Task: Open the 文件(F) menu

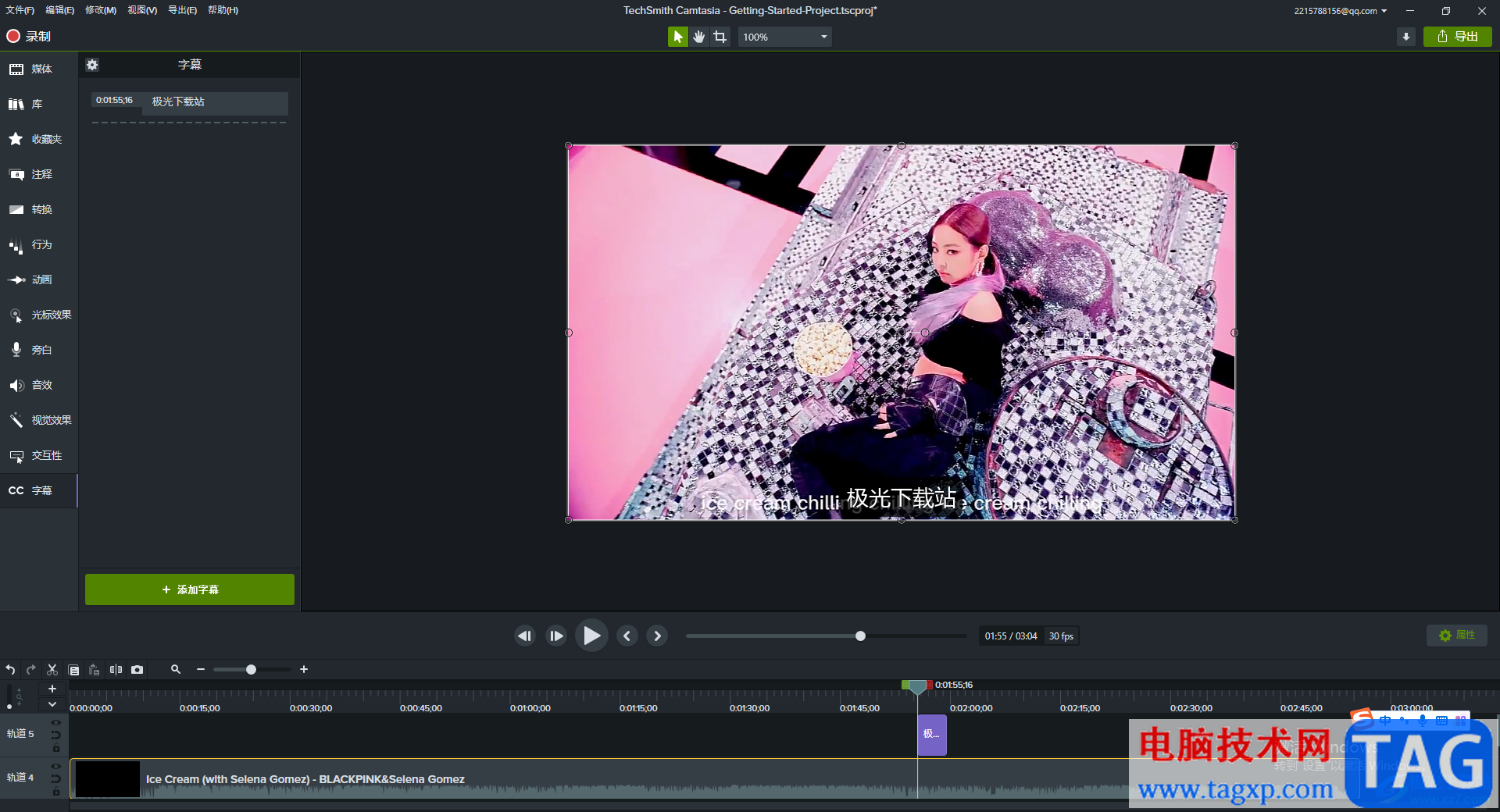Action: (20, 10)
